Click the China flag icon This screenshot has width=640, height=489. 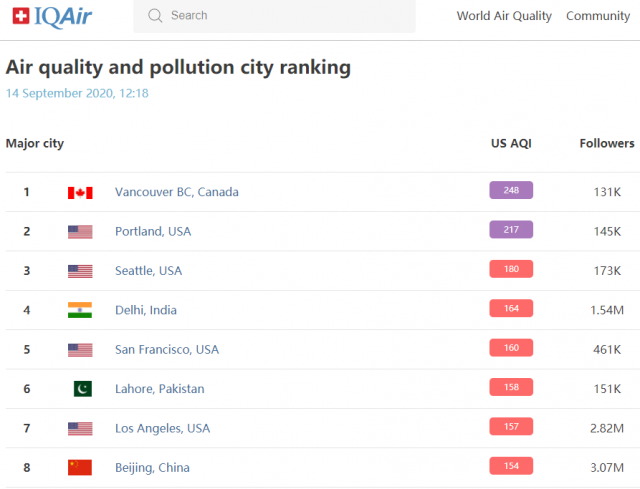click(80, 467)
